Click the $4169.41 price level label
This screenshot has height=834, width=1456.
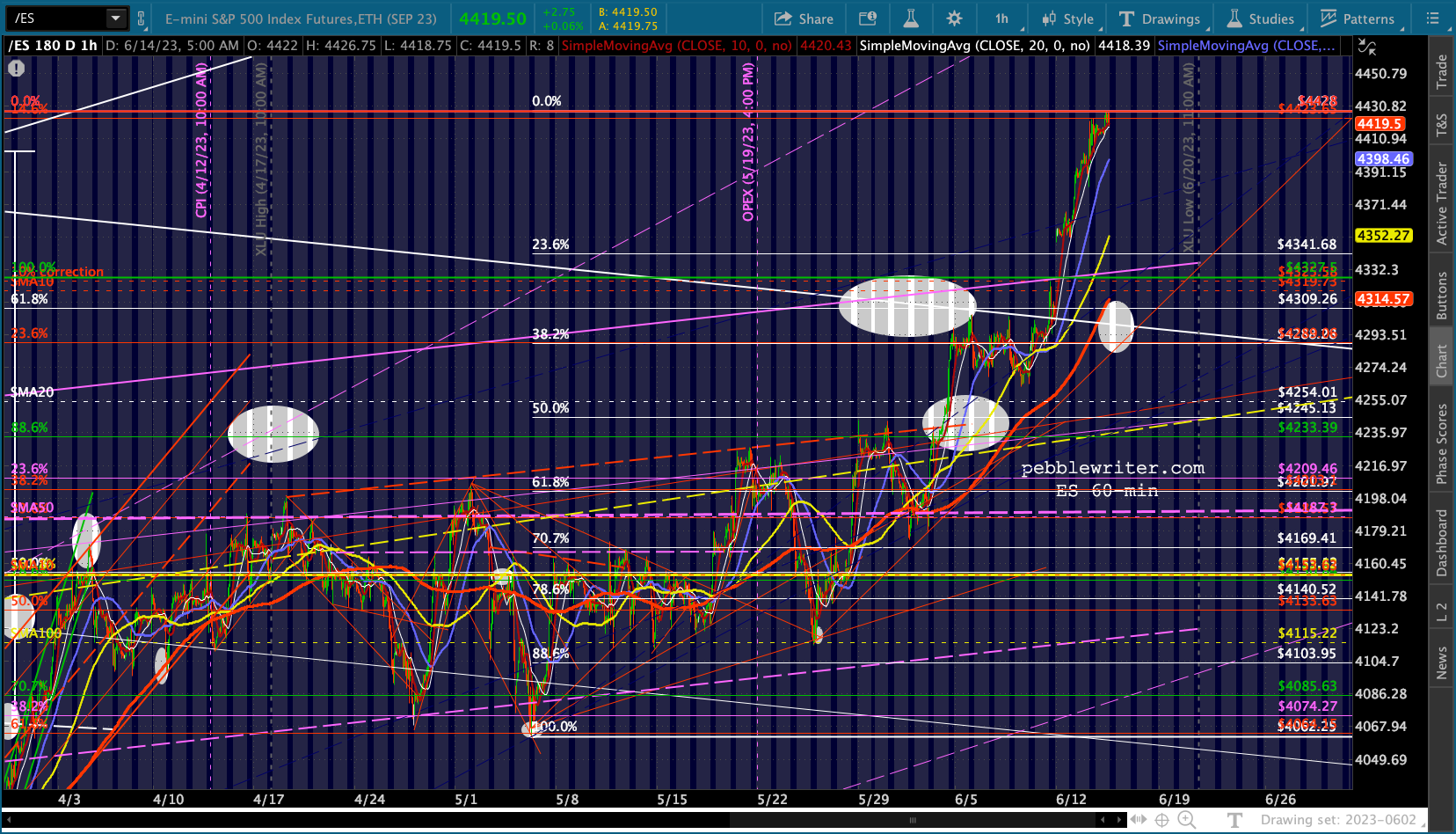[x=1307, y=538]
